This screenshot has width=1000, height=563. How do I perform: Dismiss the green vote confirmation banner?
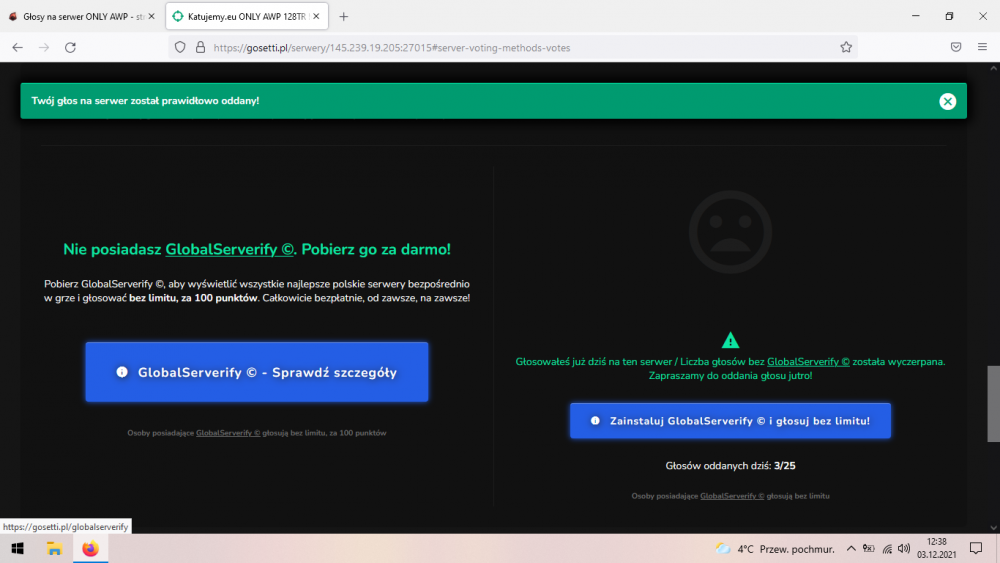coord(947,101)
